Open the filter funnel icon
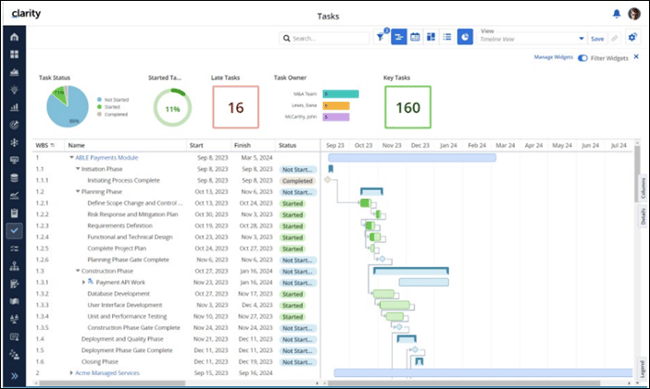The width and height of the screenshot is (650, 389). pyautogui.click(x=380, y=37)
